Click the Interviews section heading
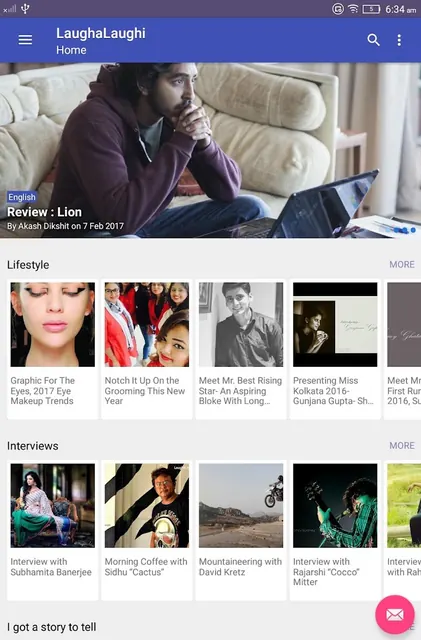 (x=33, y=446)
